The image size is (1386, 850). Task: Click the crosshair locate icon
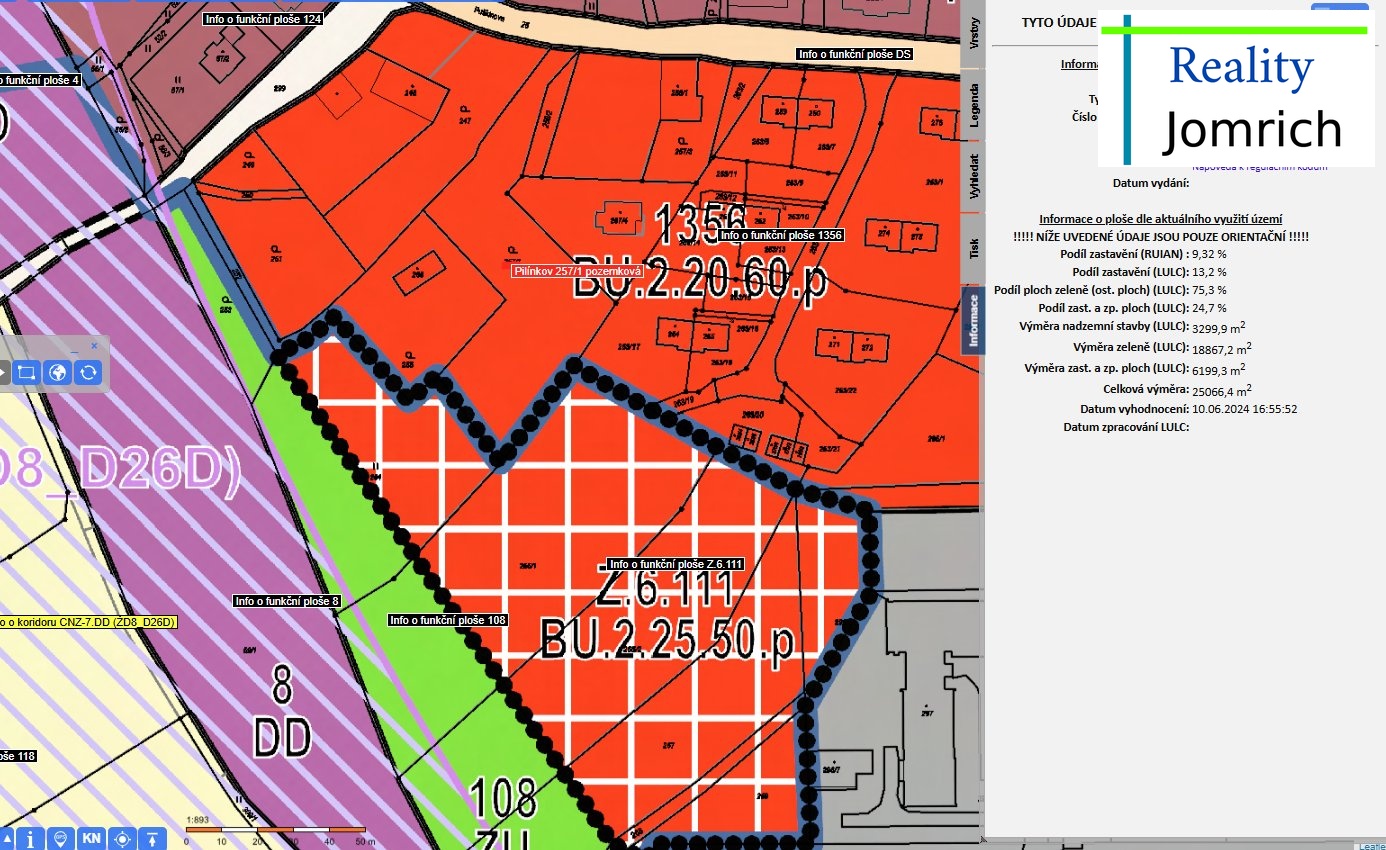[x=123, y=838]
